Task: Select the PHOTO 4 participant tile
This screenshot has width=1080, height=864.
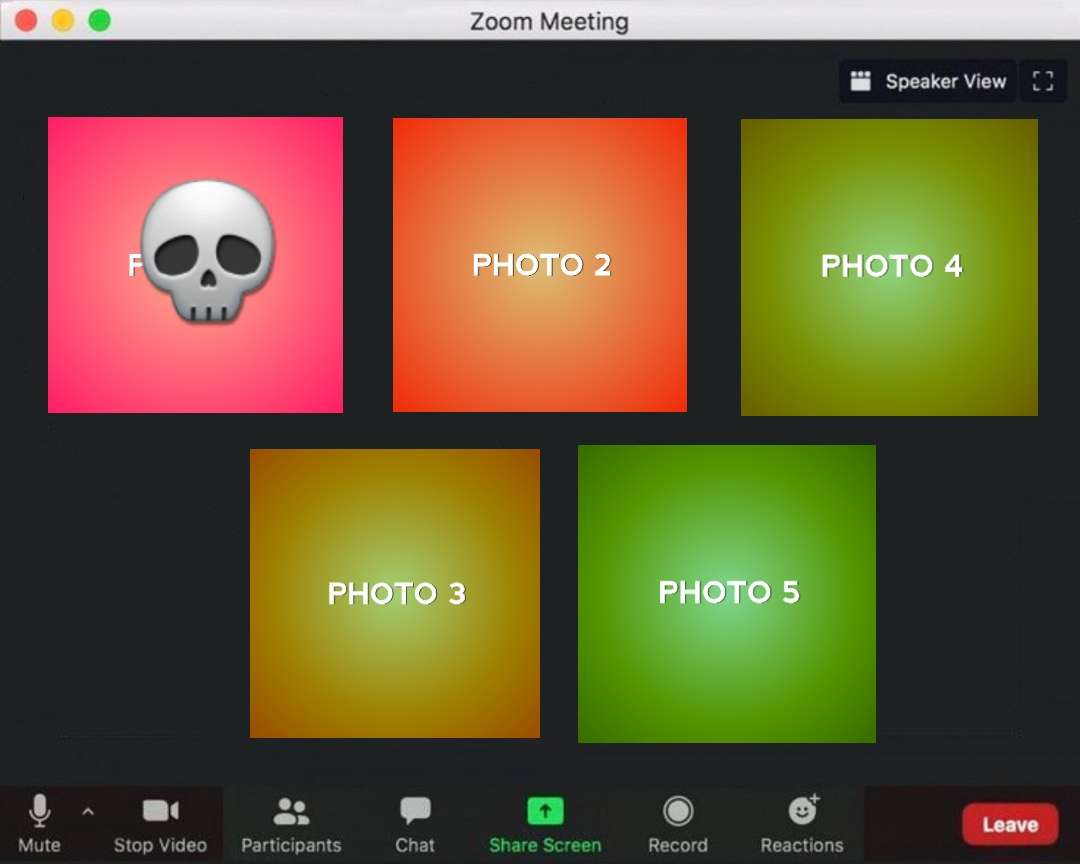Action: tap(889, 266)
